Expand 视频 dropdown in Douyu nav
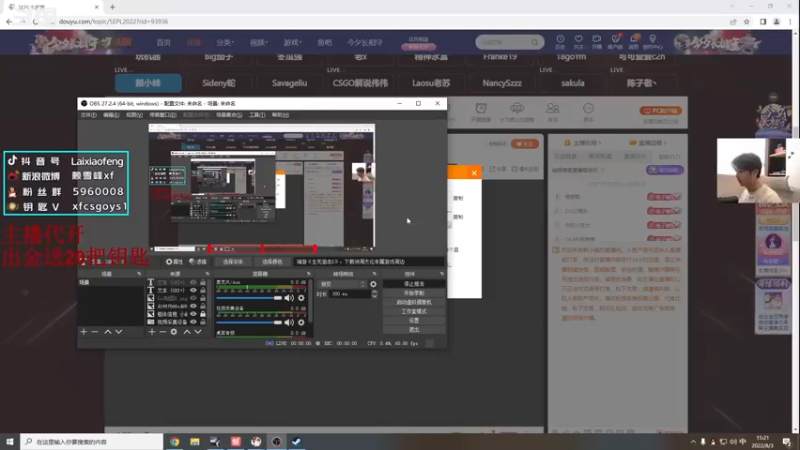This screenshot has height=450, width=800. coord(259,42)
